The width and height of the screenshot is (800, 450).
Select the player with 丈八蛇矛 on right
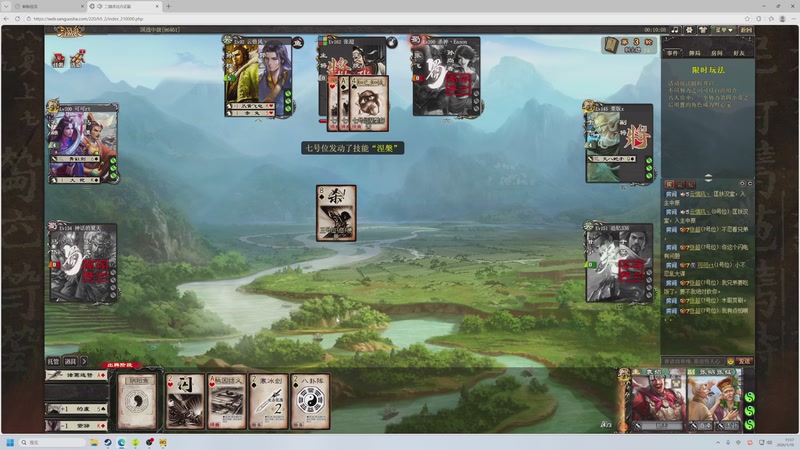tap(619, 143)
